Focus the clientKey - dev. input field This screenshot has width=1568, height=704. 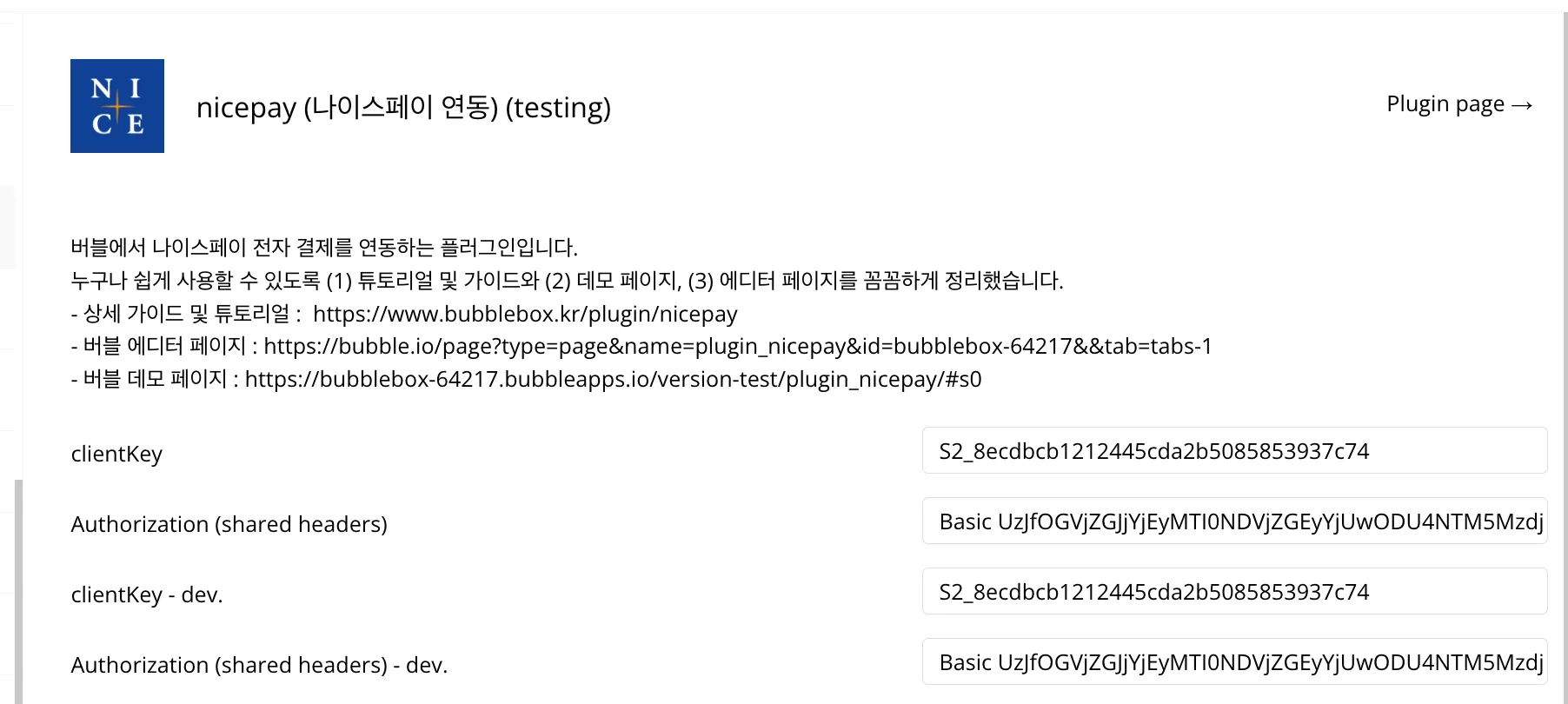point(1234,592)
